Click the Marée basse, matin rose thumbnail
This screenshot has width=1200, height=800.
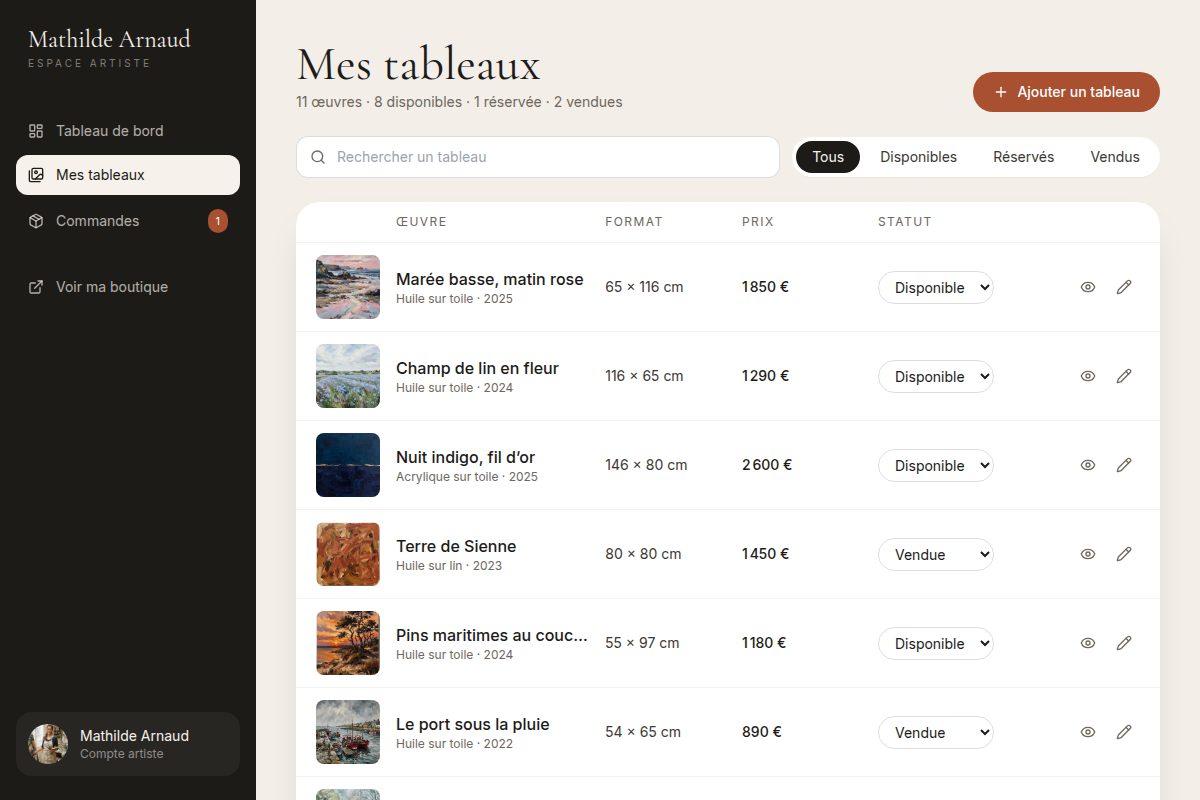click(348, 287)
